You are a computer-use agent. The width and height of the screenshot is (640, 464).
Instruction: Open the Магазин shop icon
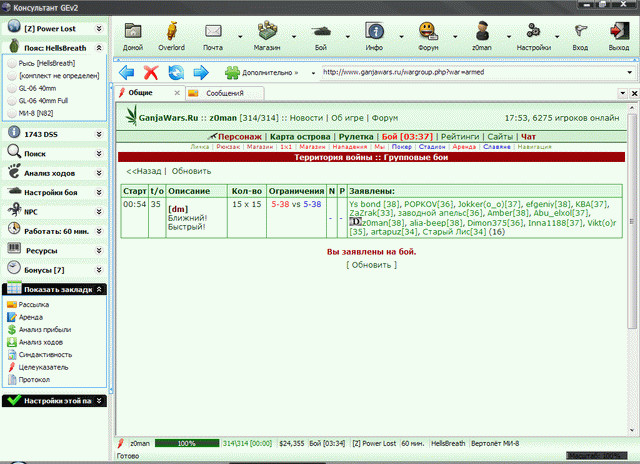[x=267, y=31]
